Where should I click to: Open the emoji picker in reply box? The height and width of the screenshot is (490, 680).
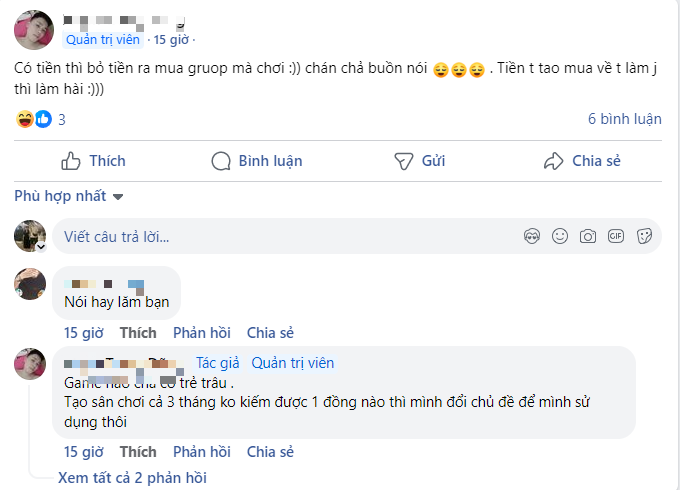(560, 236)
